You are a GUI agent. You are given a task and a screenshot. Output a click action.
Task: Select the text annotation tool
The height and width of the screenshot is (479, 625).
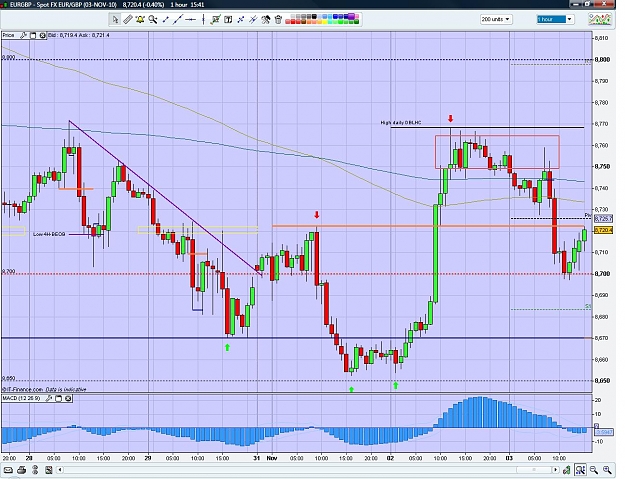point(228,19)
